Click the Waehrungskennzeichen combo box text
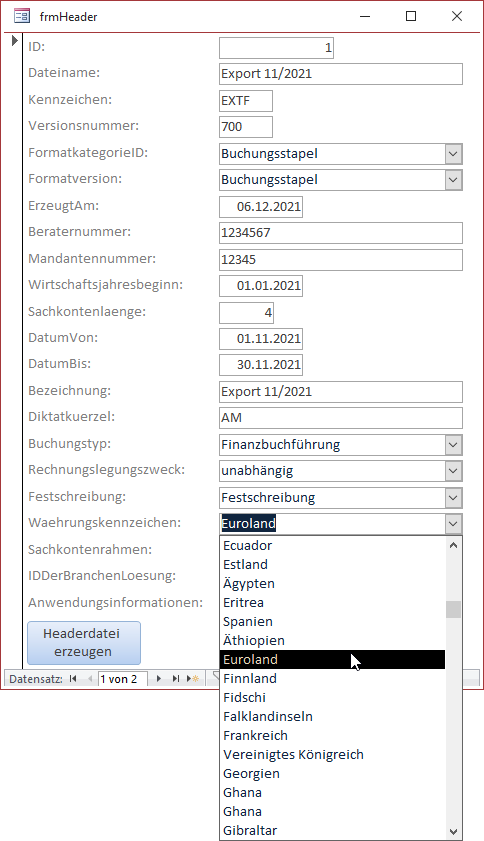The height and width of the screenshot is (841, 484). [x=248, y=523]
